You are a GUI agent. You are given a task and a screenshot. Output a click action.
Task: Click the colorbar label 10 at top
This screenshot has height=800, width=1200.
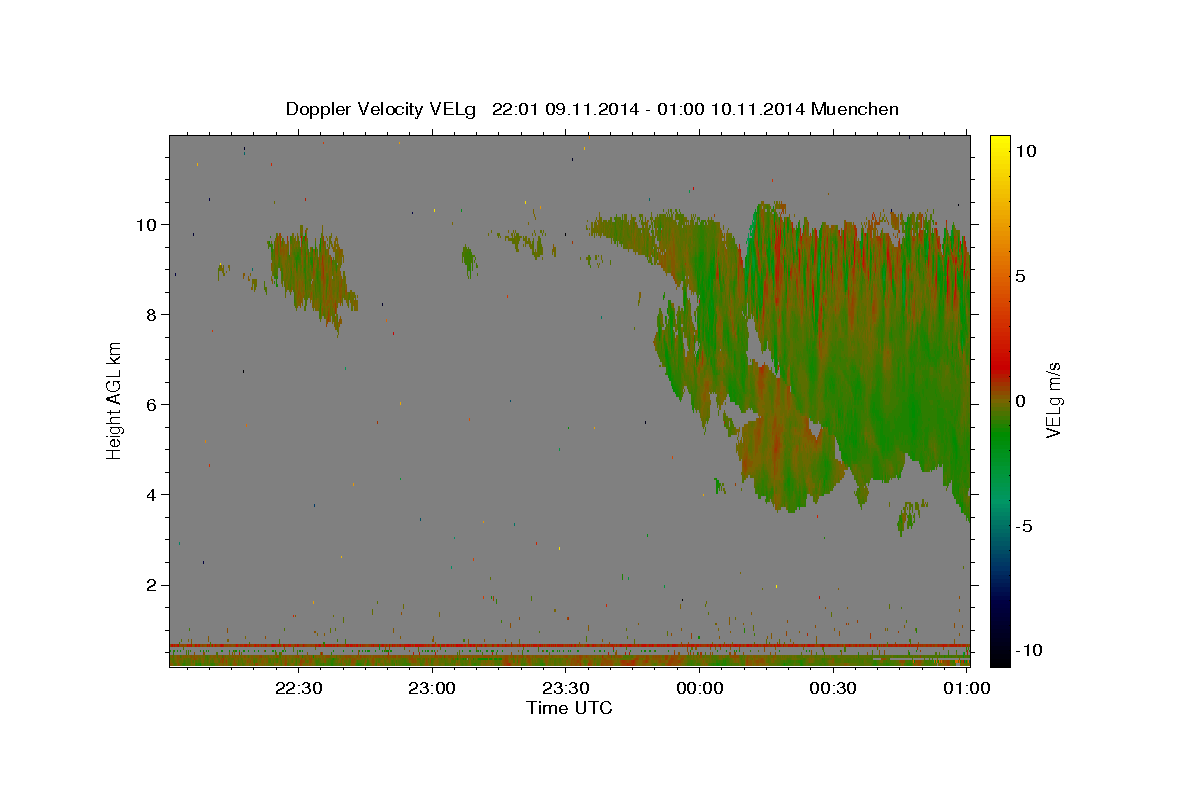click(x=1025, y=151)
